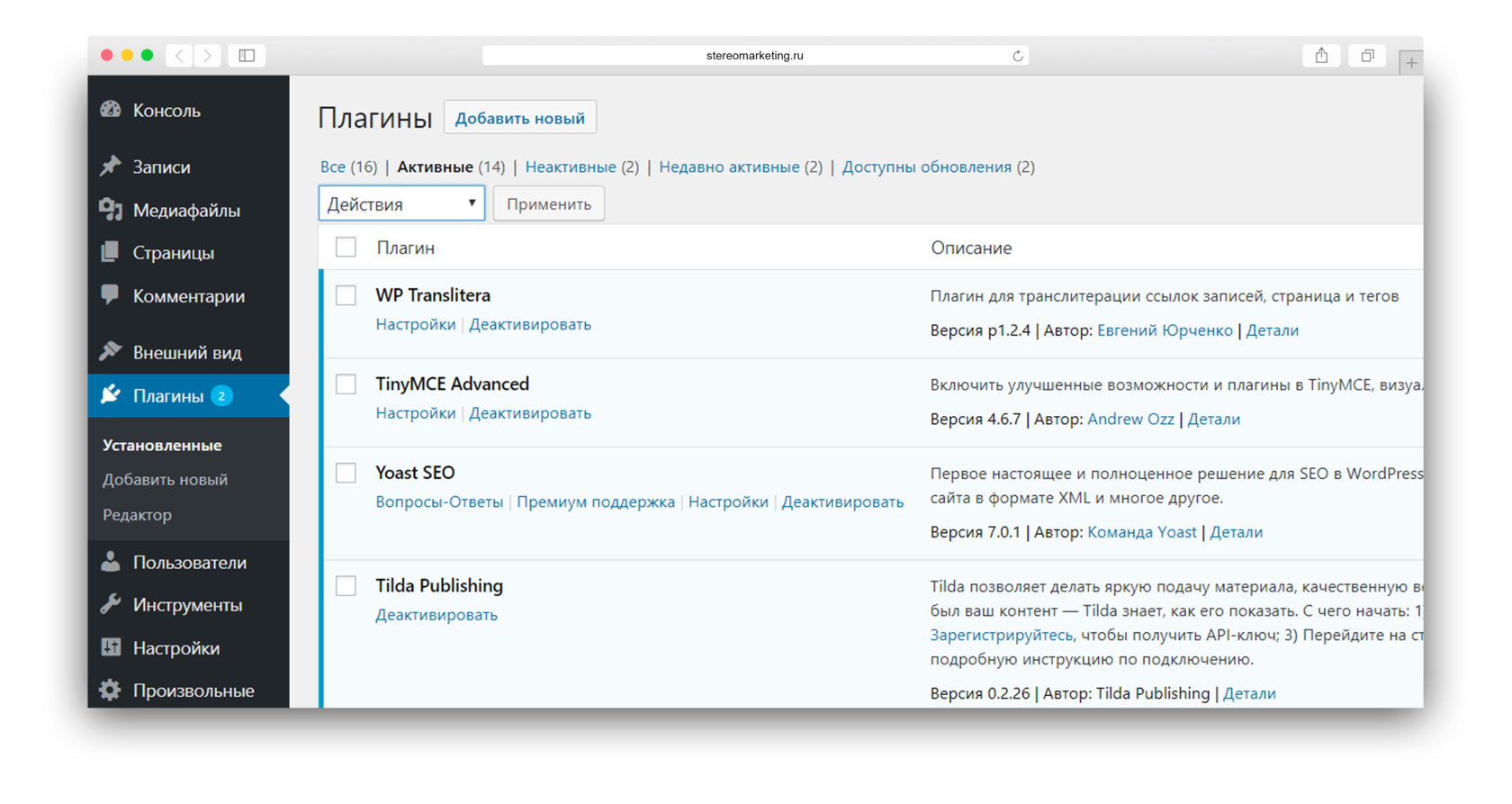Deactivate the TinyMCE Advanced plugin
1512x804 pixels.
click(530, 413)
